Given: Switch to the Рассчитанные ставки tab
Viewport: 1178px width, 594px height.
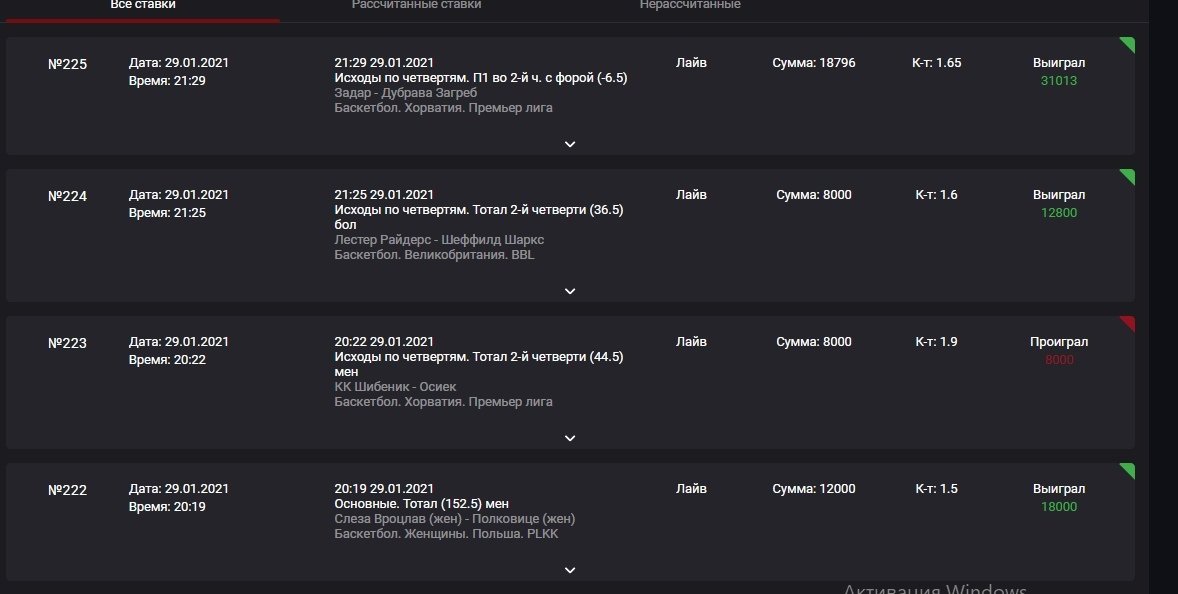Looking at the screenshot, I should click(x=416, y=5).
